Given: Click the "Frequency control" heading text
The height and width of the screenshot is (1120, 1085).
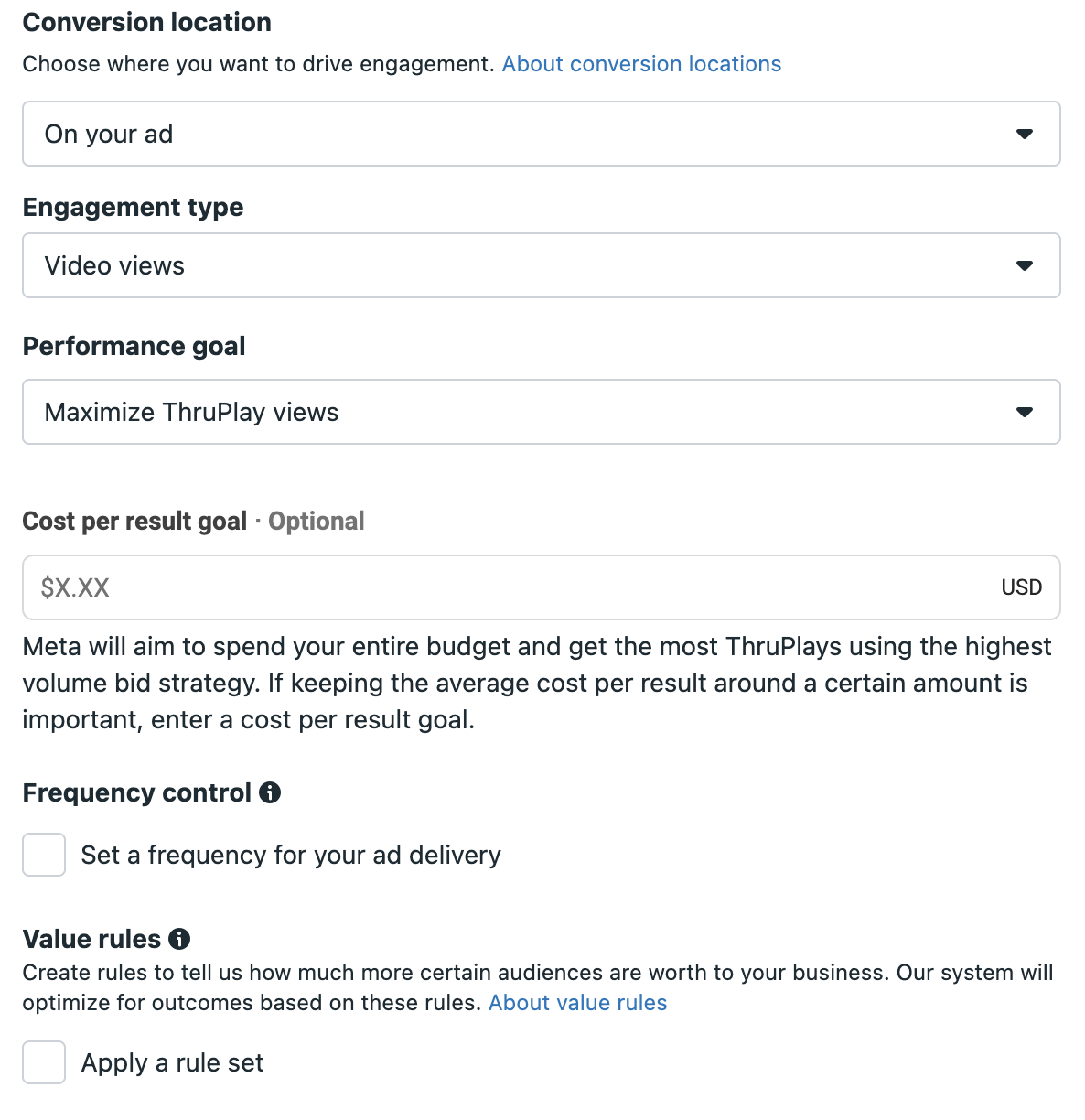Looking at the screenshot, I should point(136,792).
